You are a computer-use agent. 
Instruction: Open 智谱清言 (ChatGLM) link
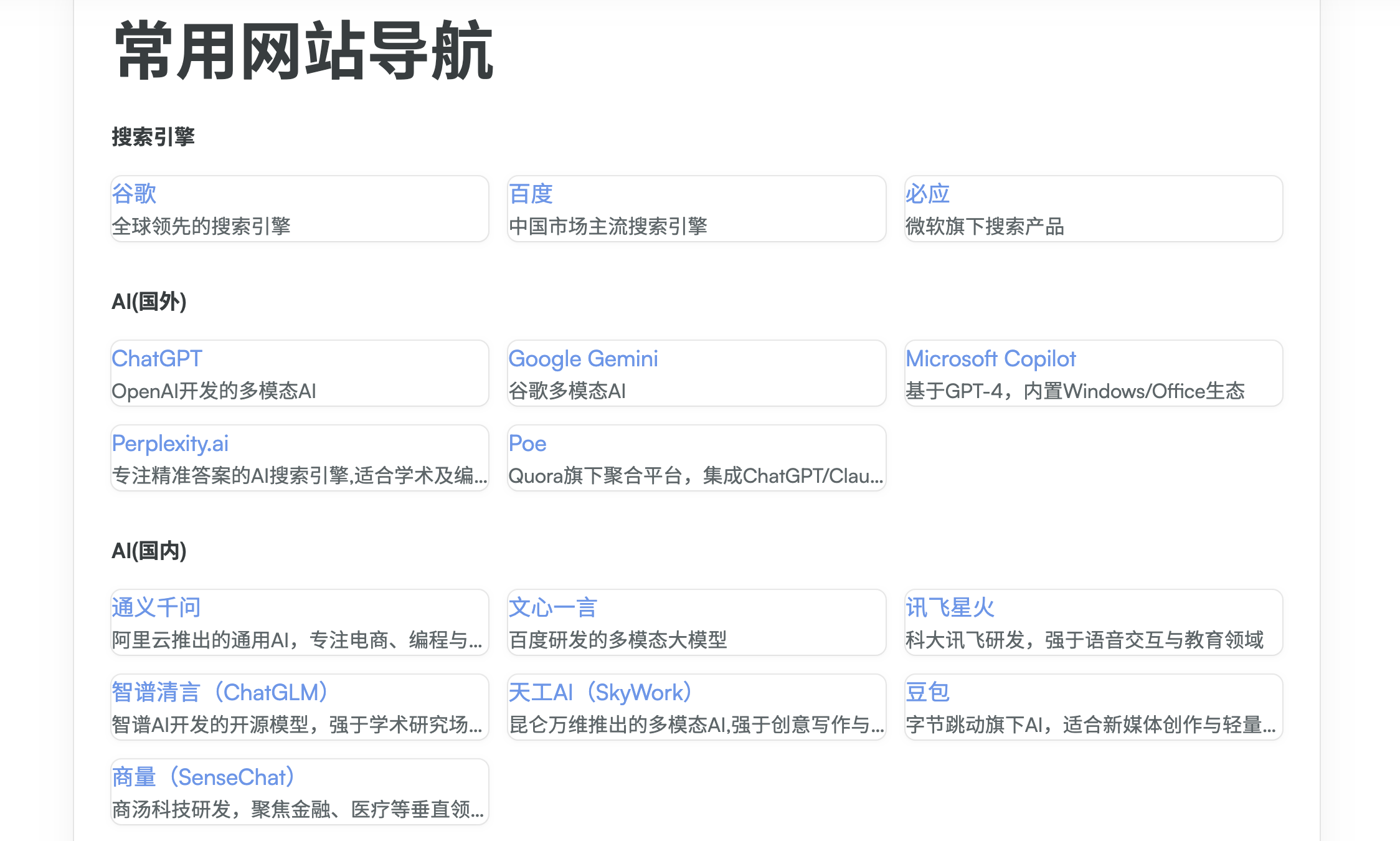click(220, 692)
